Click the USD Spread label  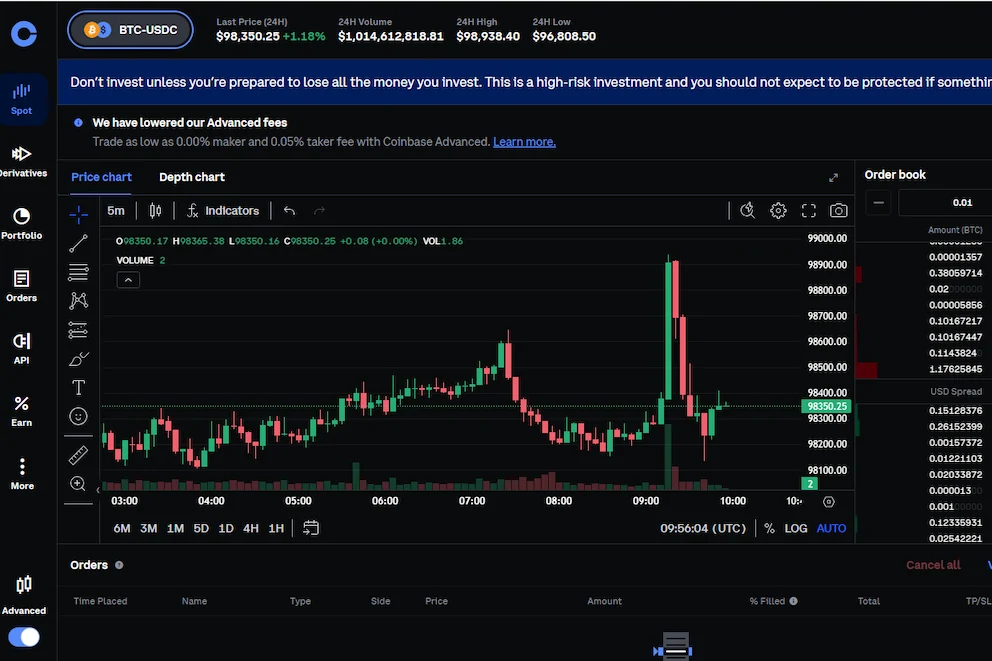[x=956, y=392]
